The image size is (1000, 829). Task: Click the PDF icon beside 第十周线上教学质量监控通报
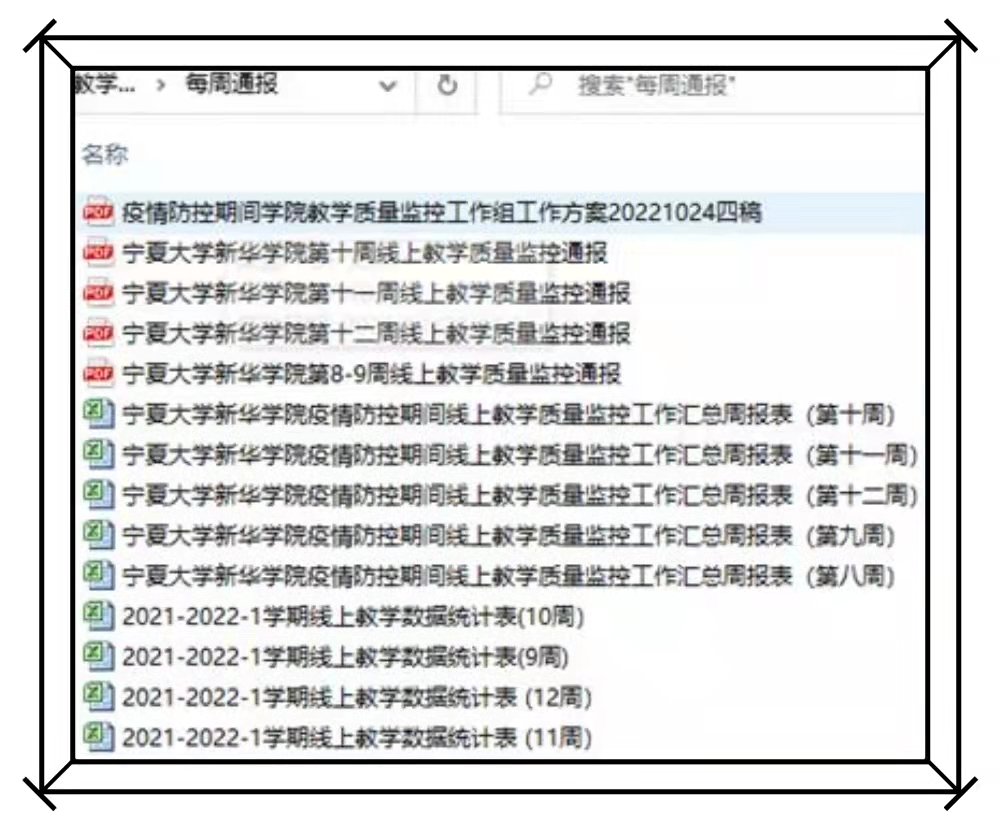tap(98, 253)
